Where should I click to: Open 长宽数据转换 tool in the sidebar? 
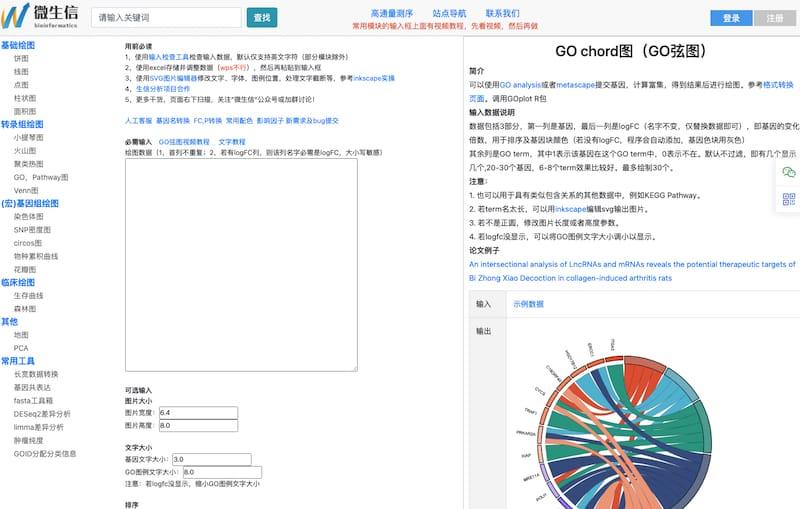point(36,374)
